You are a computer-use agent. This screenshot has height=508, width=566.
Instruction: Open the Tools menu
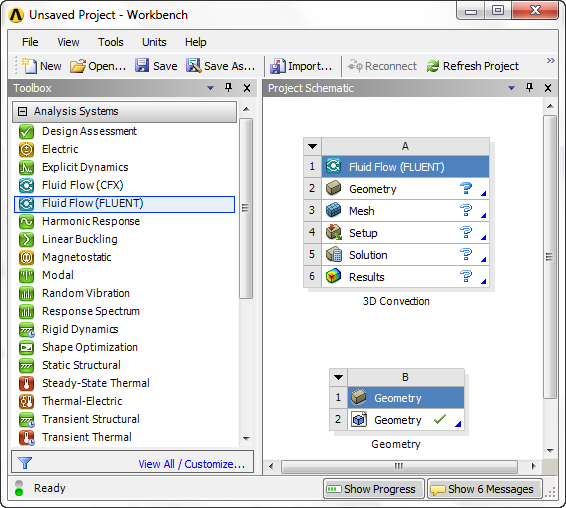point(111,42)
